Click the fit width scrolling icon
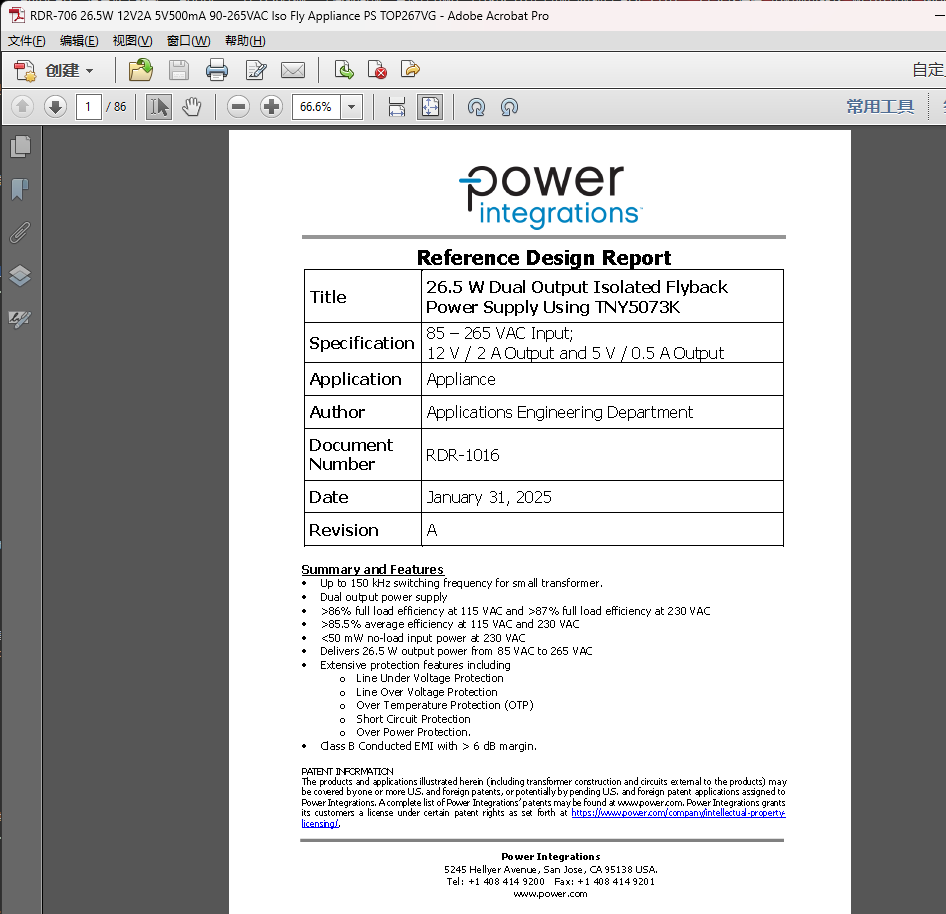The image size is (946, 914). [397, 107]
